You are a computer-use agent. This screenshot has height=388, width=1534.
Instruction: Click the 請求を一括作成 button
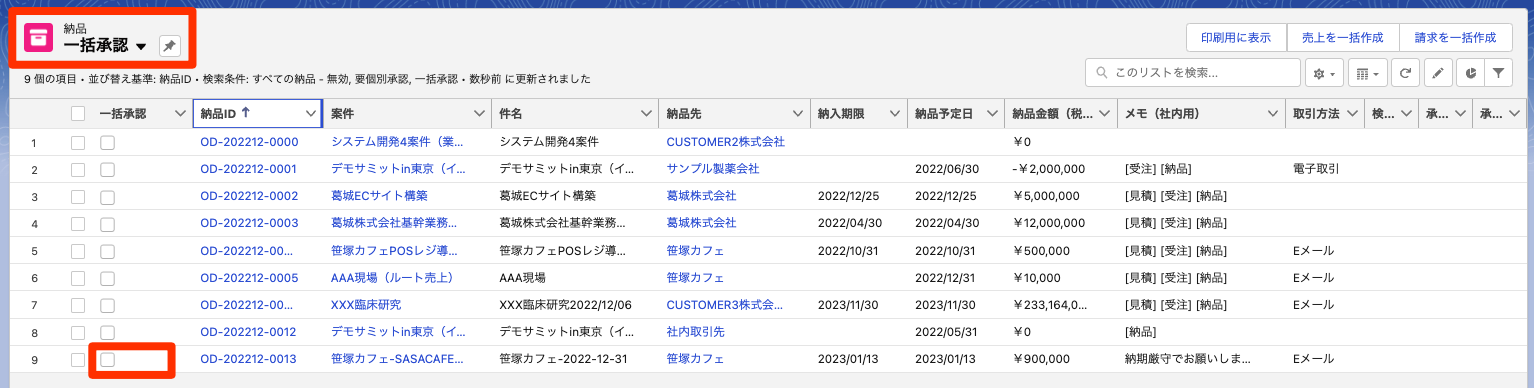coord(1455,37)
